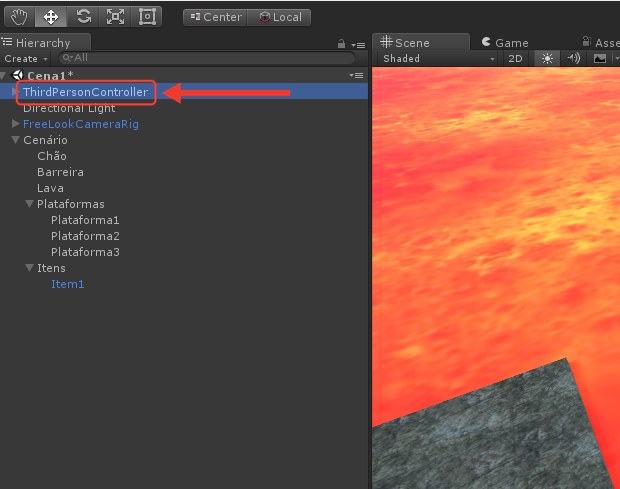
Task: Toggle scene audio speaker icon
Action: point(573,59)
